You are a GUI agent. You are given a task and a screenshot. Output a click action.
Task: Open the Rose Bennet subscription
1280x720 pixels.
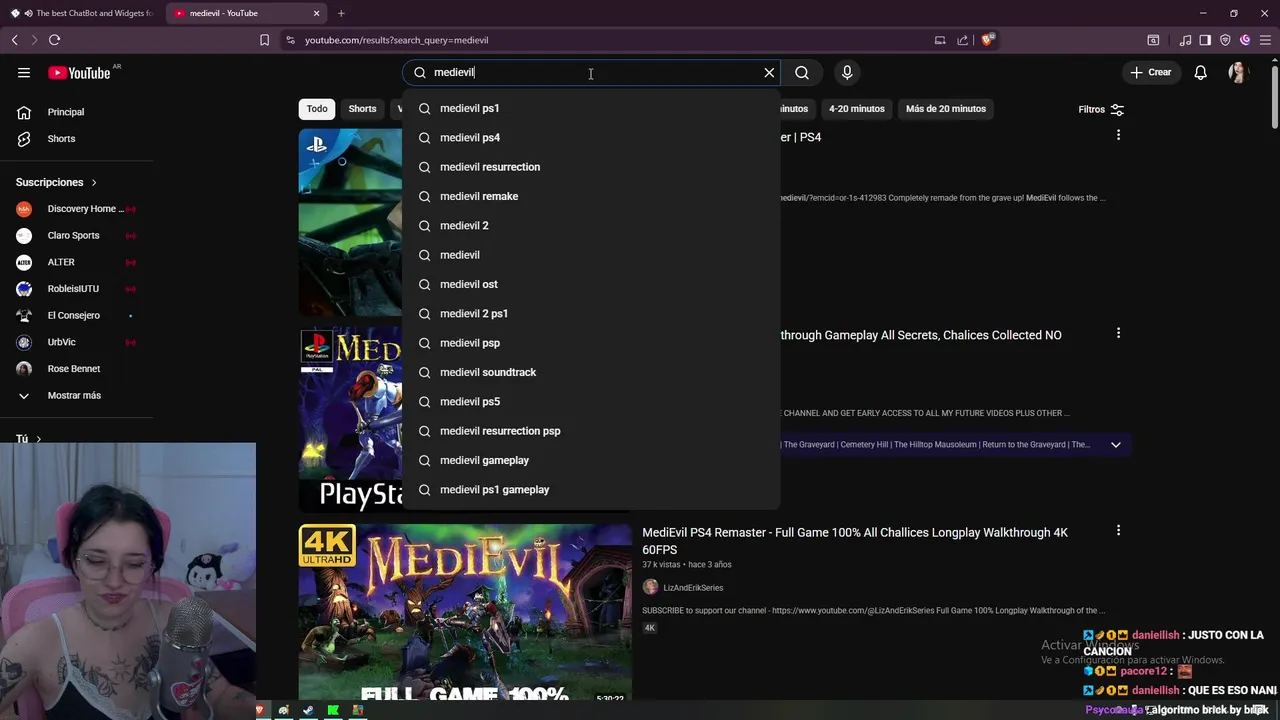(77, 369)
